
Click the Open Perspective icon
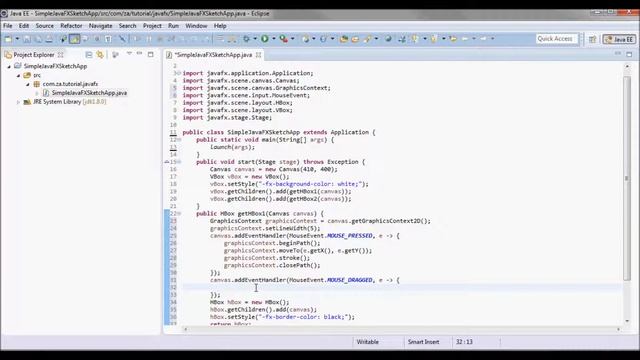(x=592, y=39)
